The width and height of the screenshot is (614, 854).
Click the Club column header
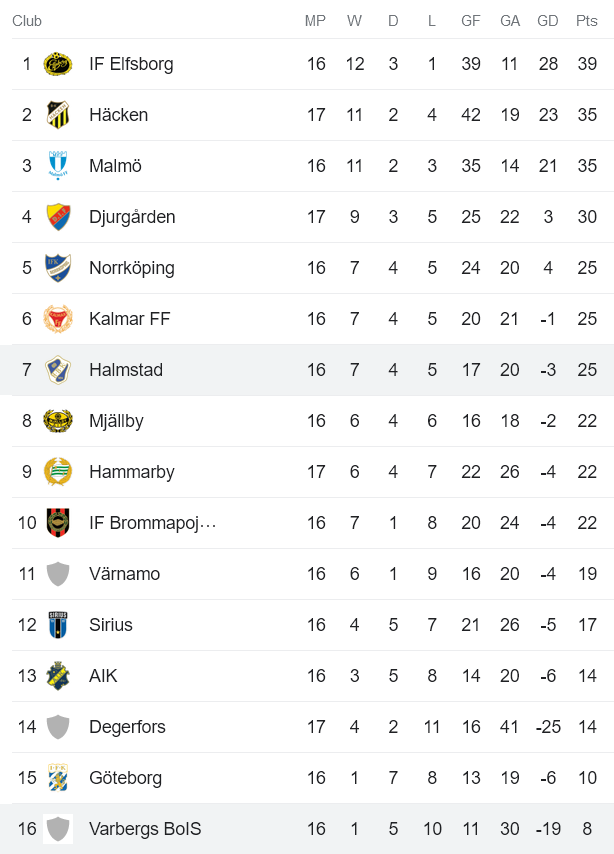[x=27, y=20]
